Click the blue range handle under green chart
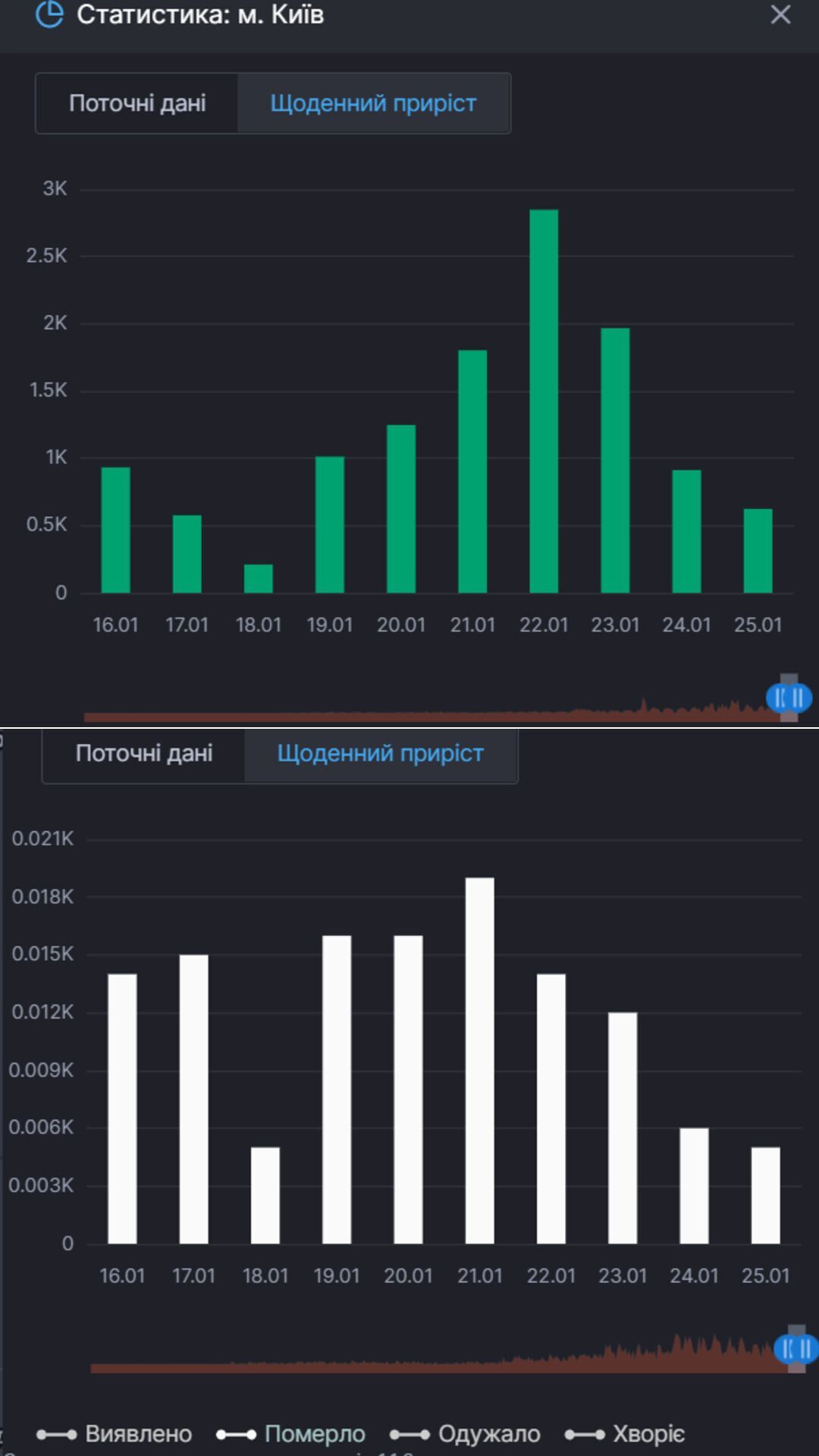819x1456 pixels. tap(789, 698)
